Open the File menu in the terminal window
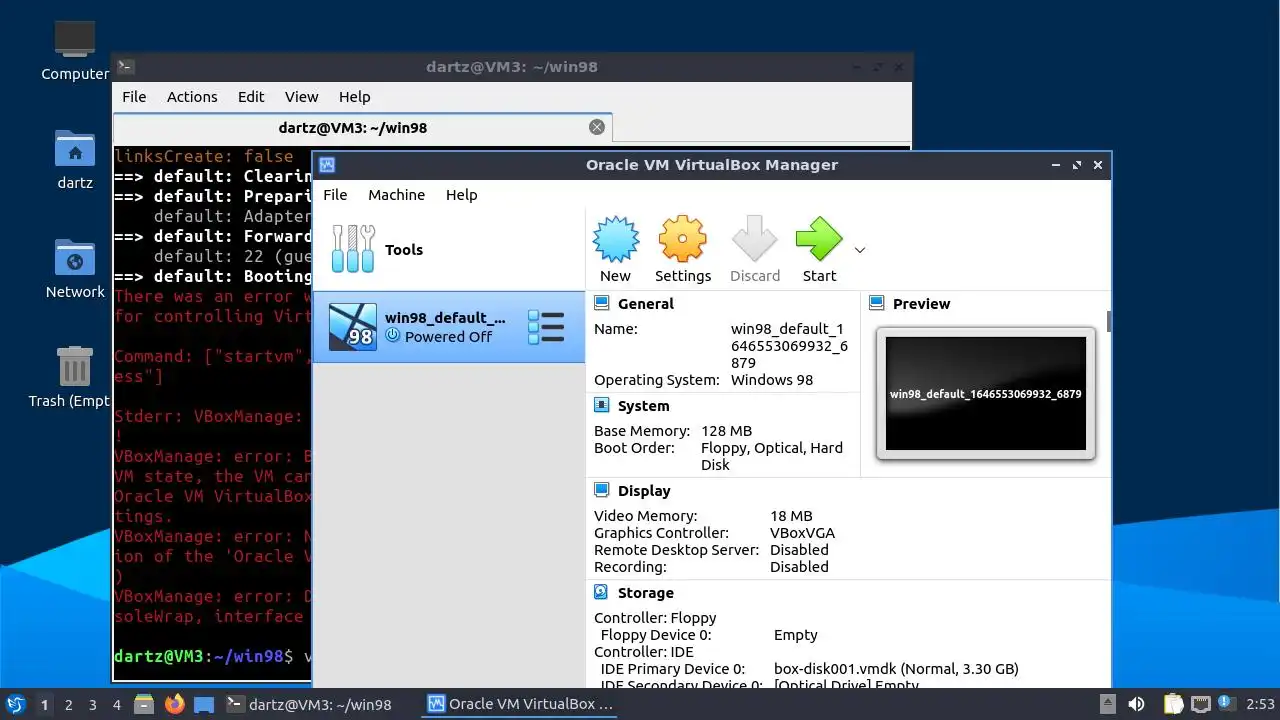 134,97
